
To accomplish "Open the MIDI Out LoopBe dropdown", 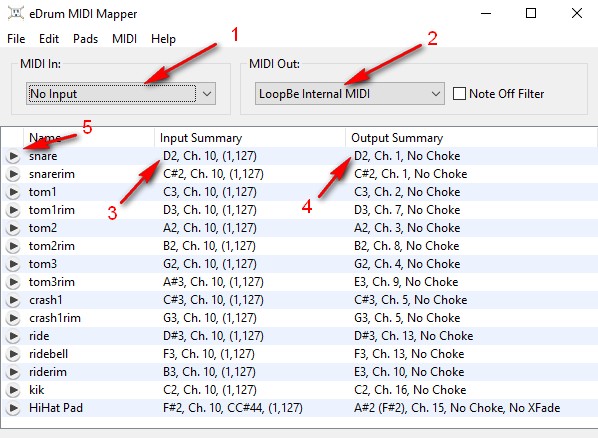I will pyautogui.click(x=350, y=93).
